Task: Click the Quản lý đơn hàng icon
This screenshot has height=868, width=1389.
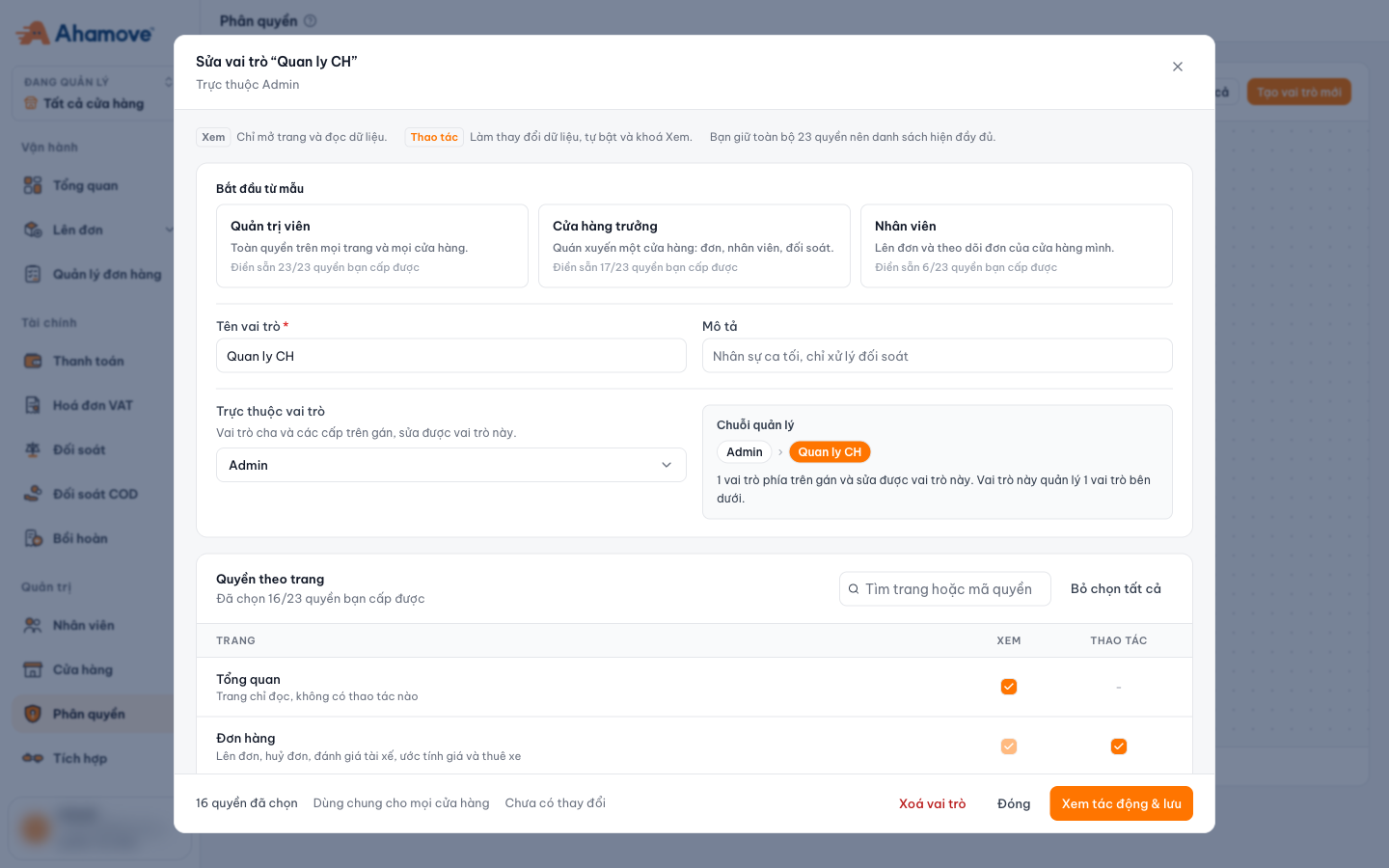Action: (33, 274)
